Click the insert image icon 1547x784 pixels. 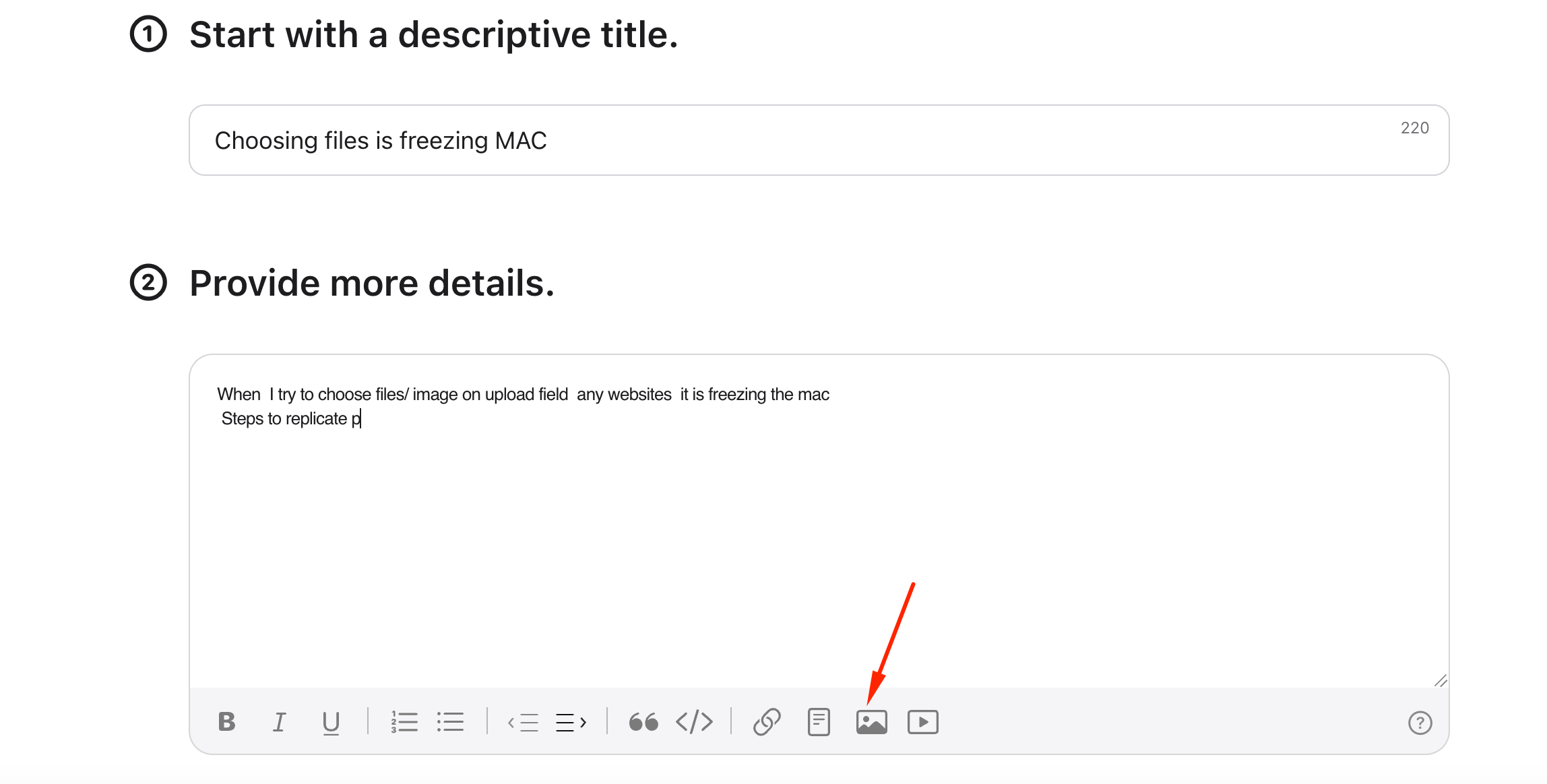point(871,722)
